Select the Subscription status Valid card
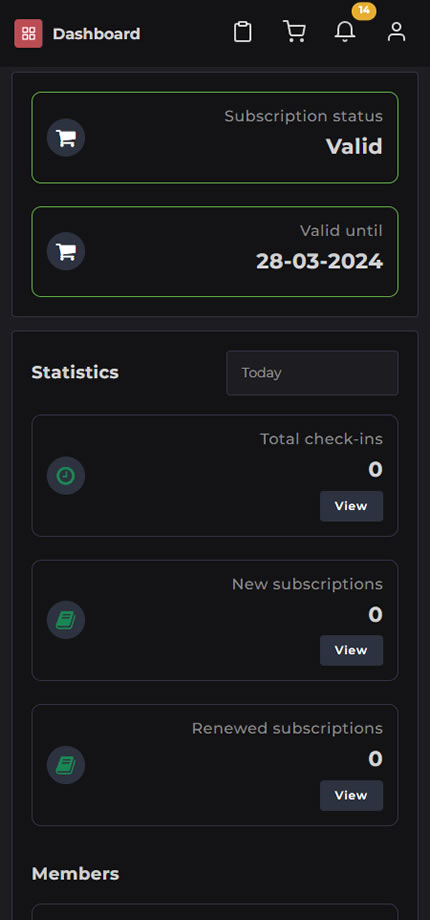Viewport: 430px width, 920px height. pyautogui.click(x=215, y=138)
